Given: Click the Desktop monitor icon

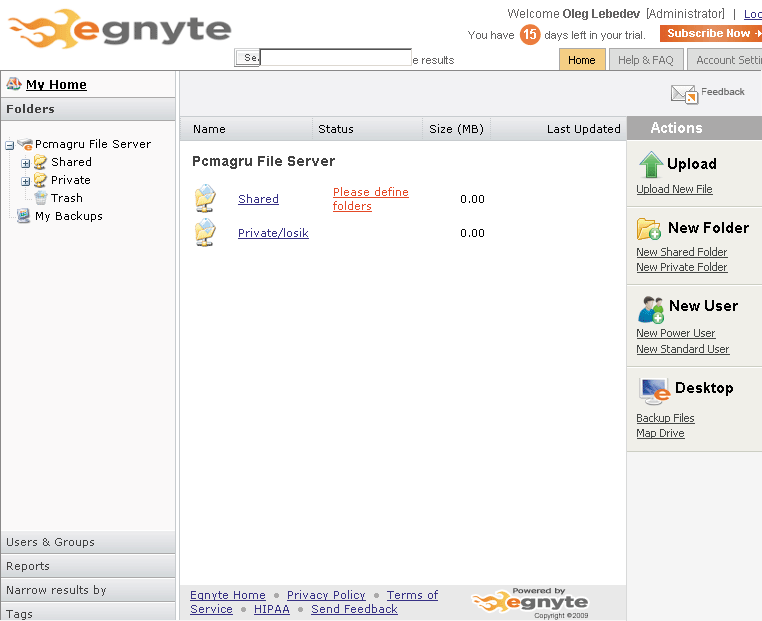Looking at the screenshot, I should point(654,389).
